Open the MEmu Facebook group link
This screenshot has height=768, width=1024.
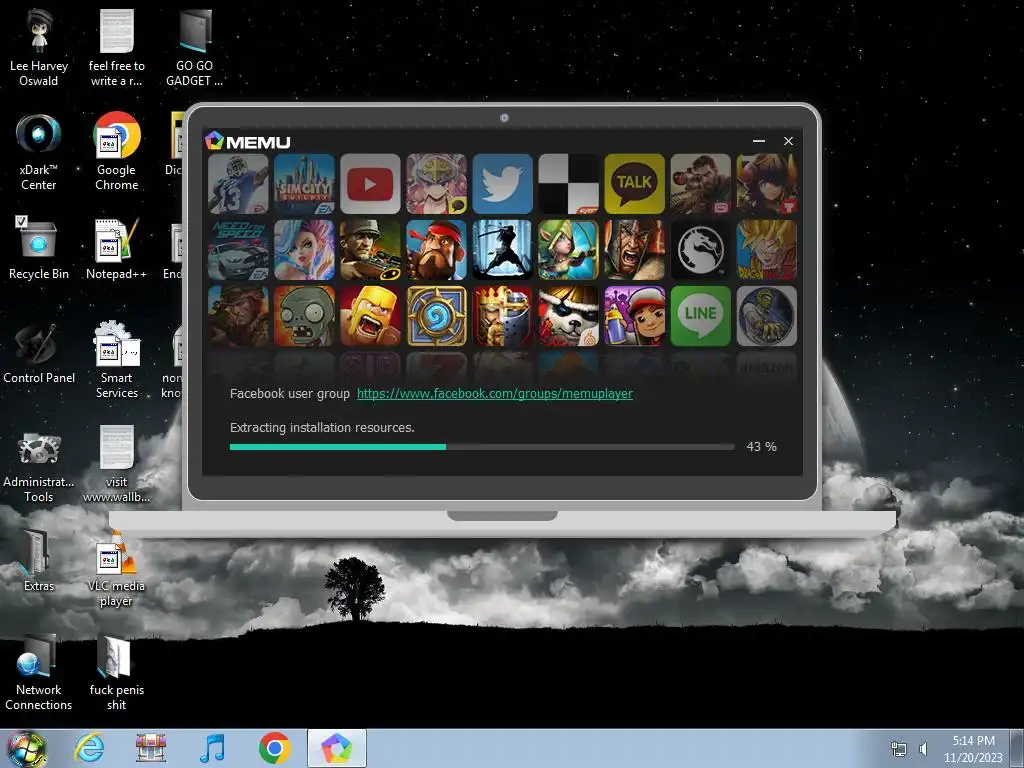point(494,394)
